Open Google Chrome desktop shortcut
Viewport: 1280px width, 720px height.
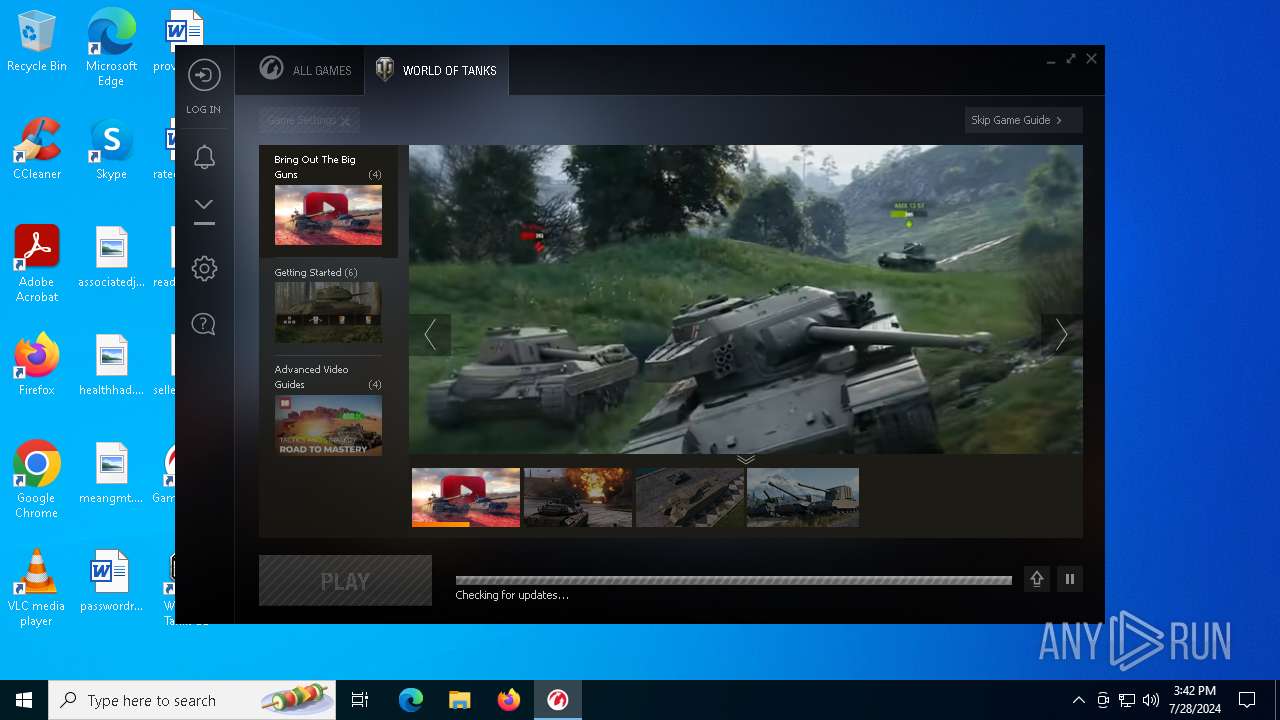37,480
